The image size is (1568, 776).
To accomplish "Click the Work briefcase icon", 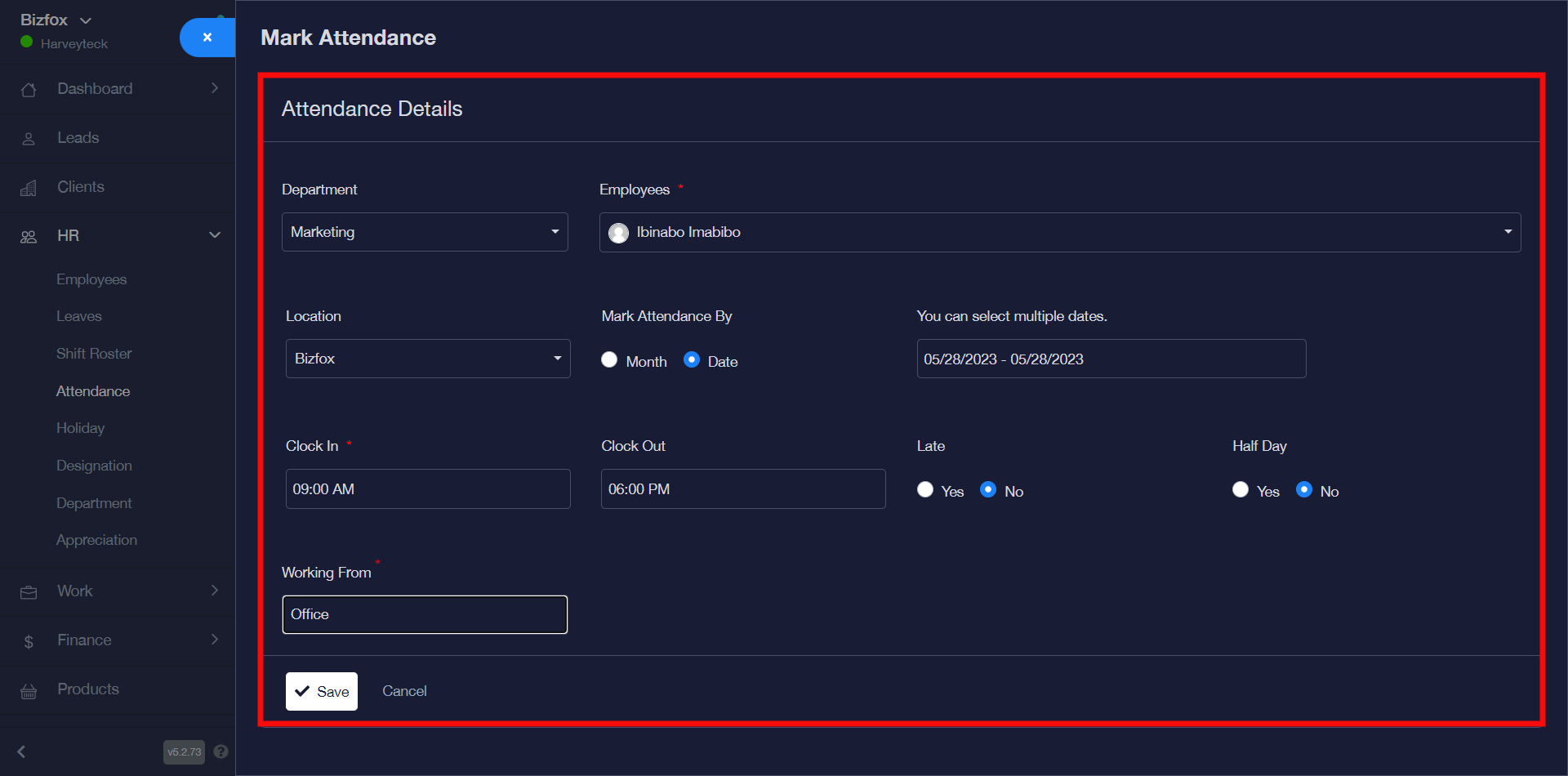I will (x=29, y=592).
